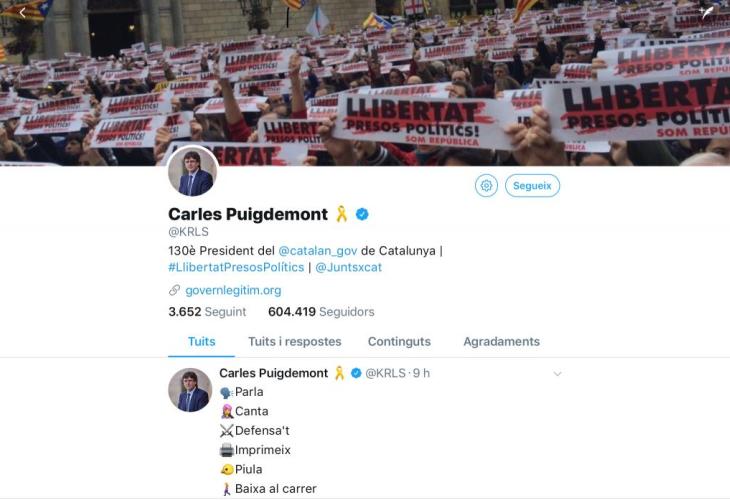Expand the tweet options chevron
730x500 pixels.
click(x=557, y=374)
